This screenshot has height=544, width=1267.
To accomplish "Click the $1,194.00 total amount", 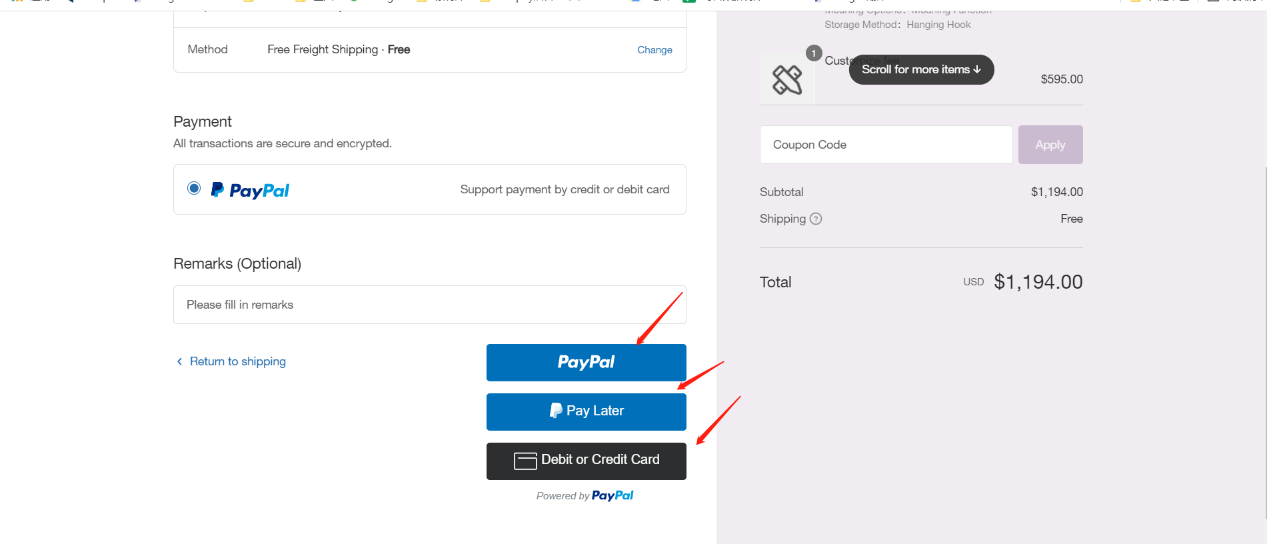I will point(1038,282).
